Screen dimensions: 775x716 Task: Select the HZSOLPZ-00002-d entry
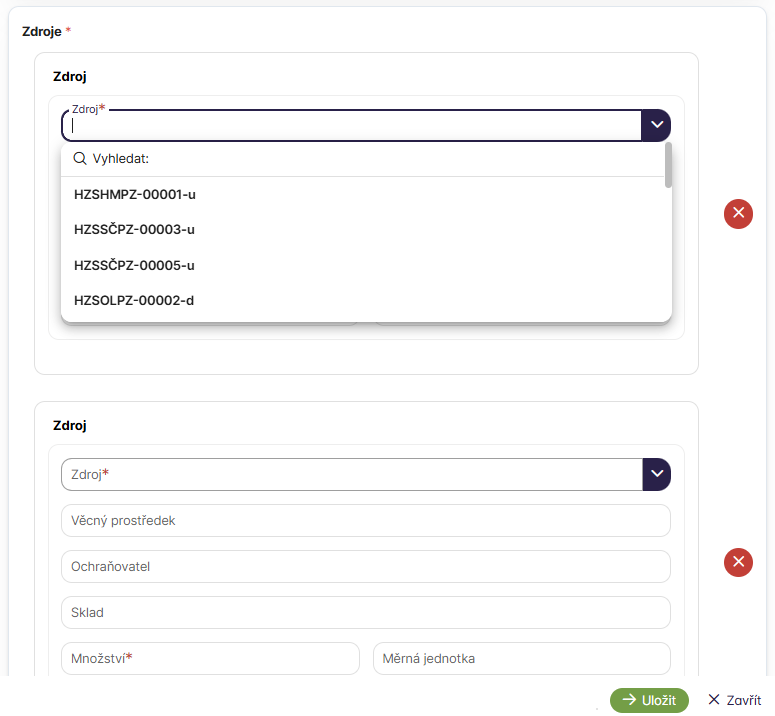(134, 300)
